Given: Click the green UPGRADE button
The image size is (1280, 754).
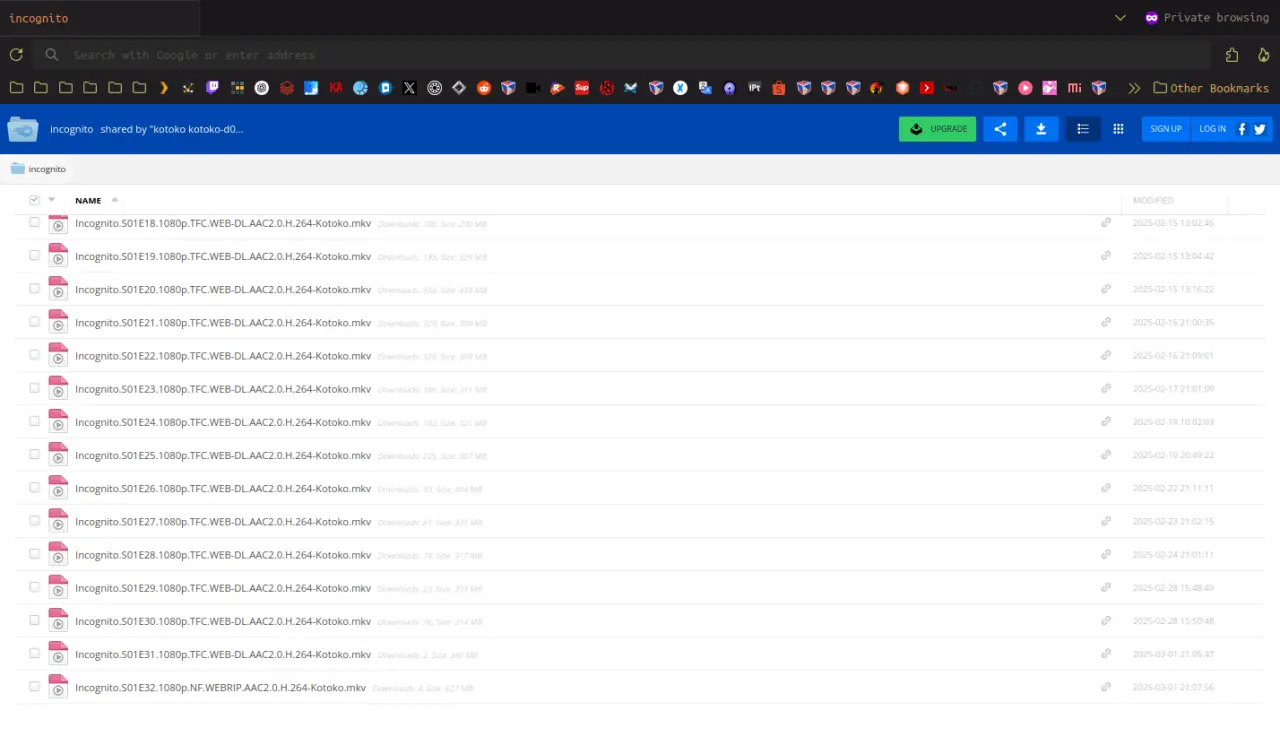Looking at the screenshot, I should coord(937,129).
